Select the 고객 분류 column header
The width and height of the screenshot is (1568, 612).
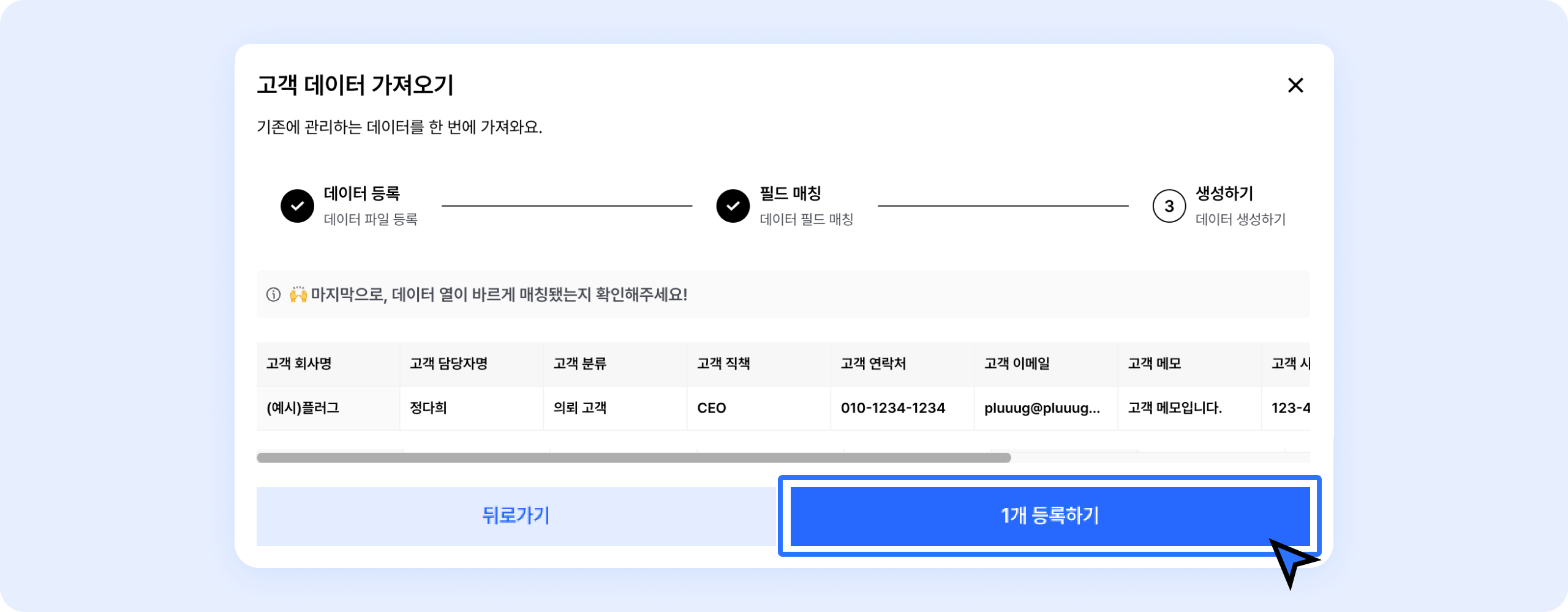[x=579, y=364]
